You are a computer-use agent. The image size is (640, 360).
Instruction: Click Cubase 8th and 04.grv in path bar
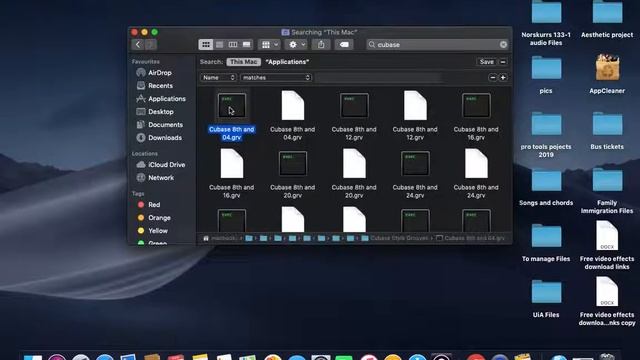click(x=470, y=238)
